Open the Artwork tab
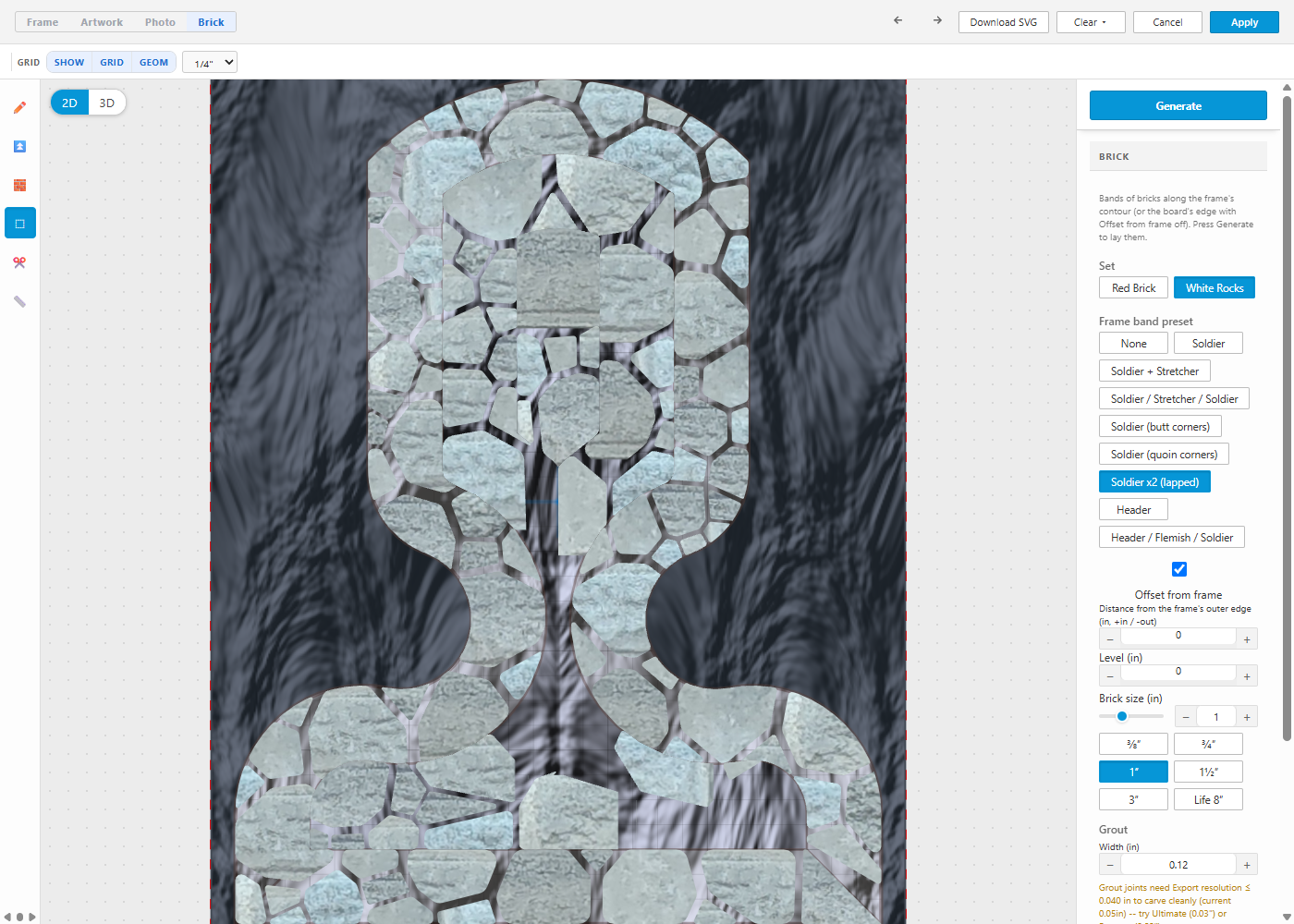Viewport: 1294px width, 924px height. 102,22
